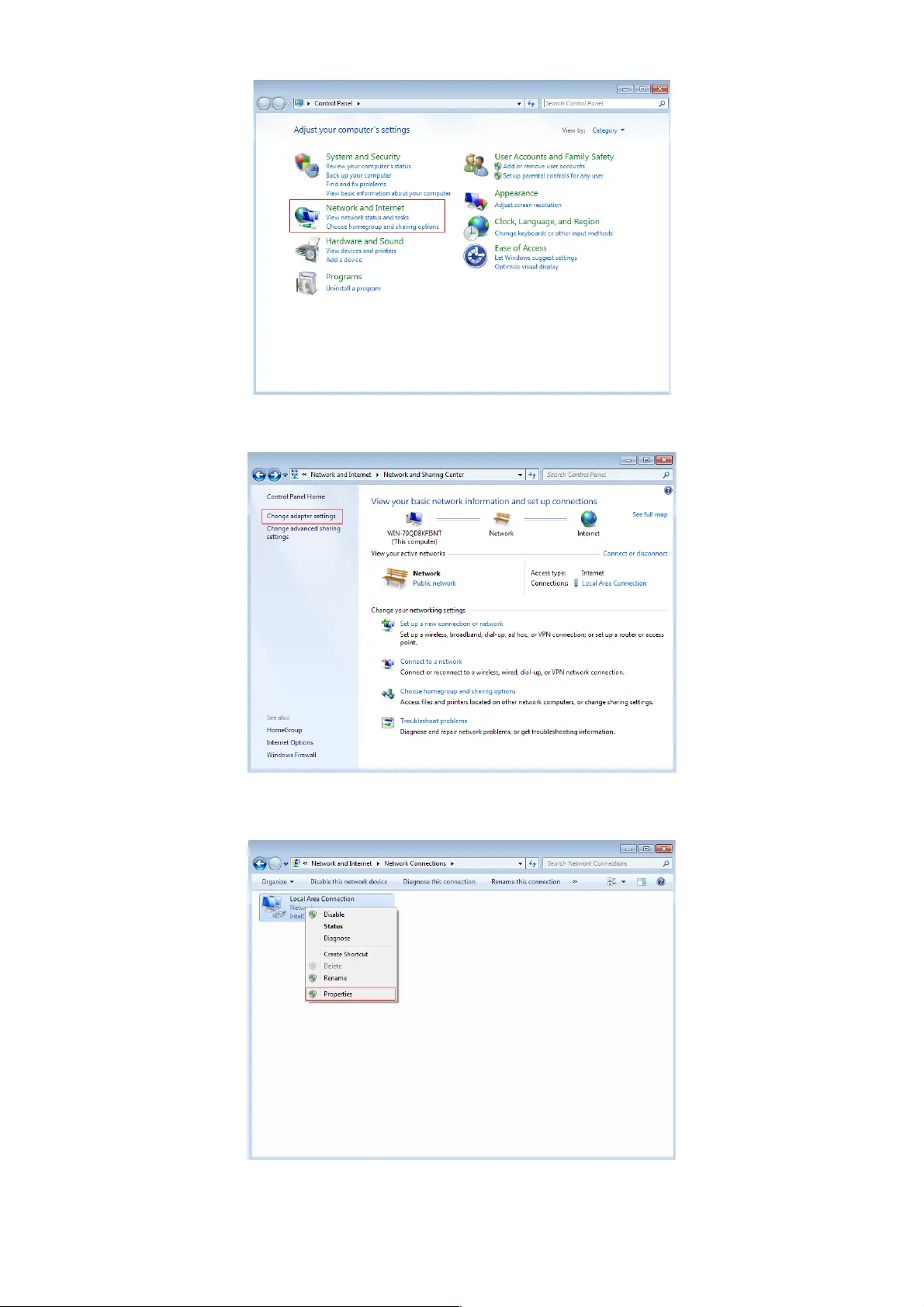The height and width of the screenshot is (1307, 924).
Task: Click This computer icon in network map
Action: [x=414, y=519]
